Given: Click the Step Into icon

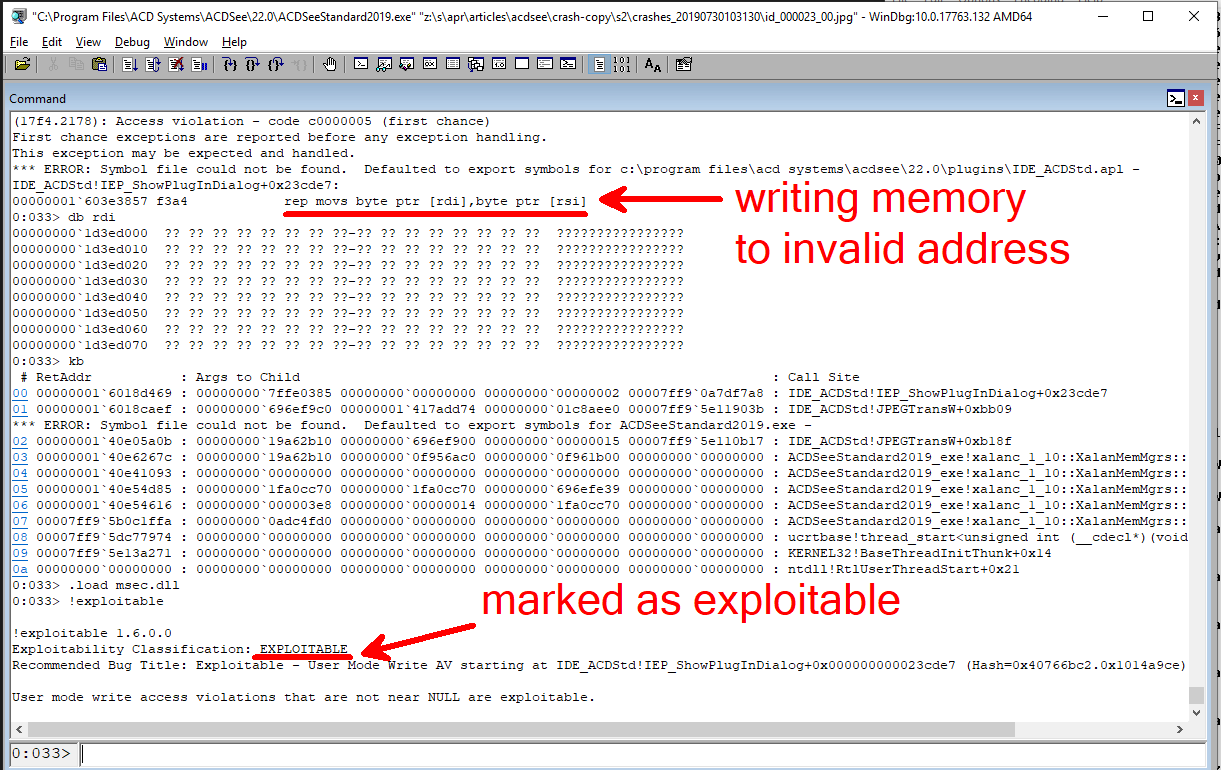Looking at the screenshot, I should click(x=229, y=64).
